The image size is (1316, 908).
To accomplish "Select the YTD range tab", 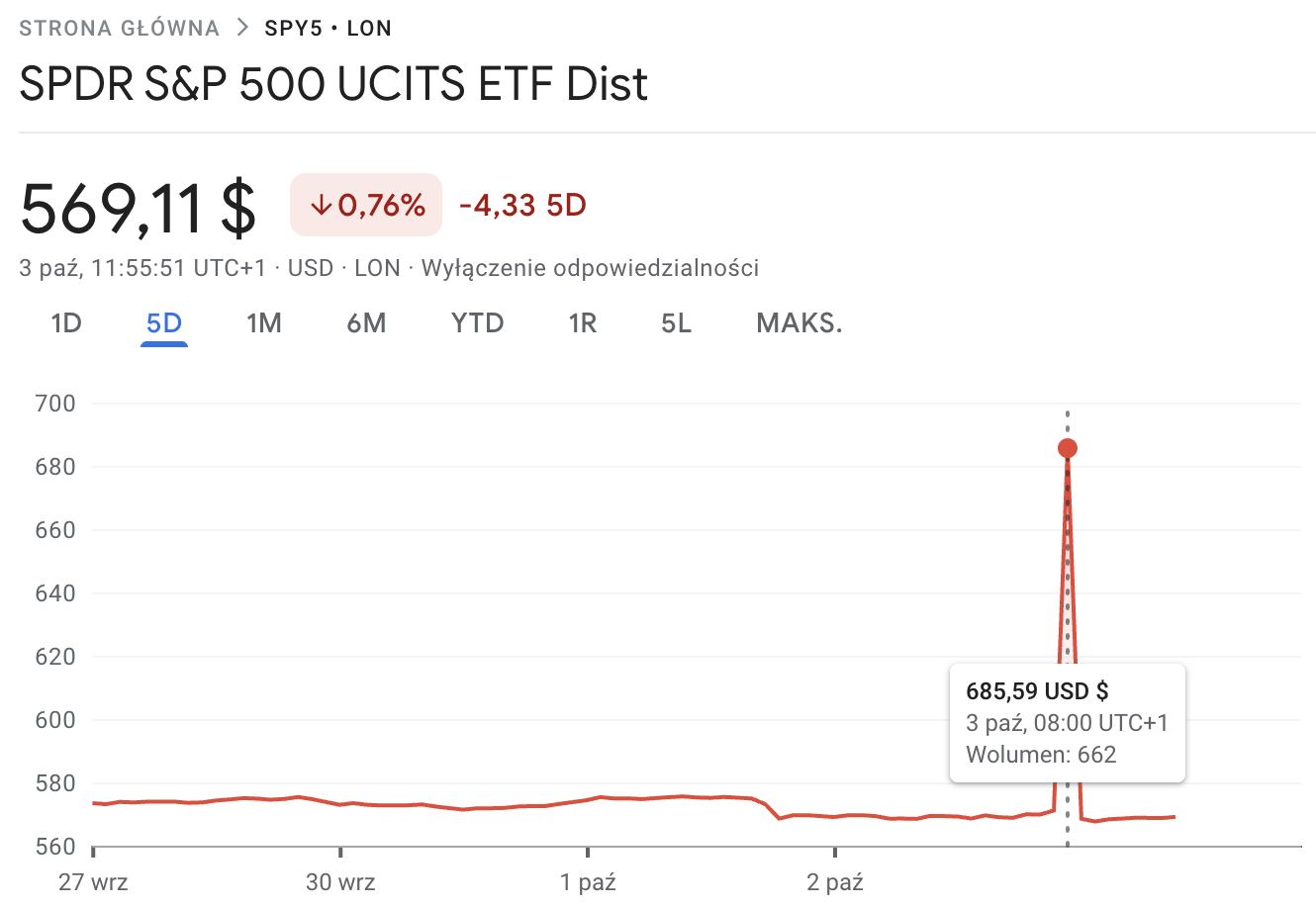I will tap(477, 323).
